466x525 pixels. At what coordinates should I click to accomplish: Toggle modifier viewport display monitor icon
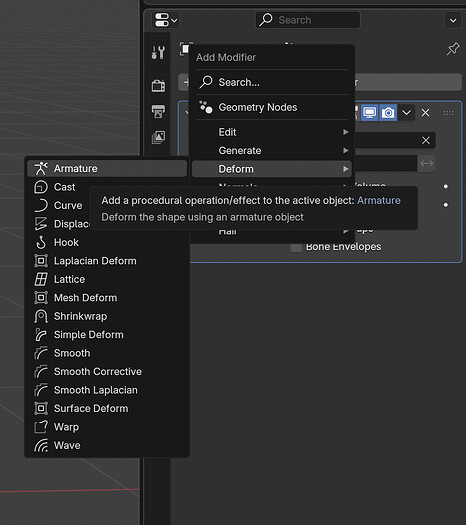pyautogui.click(x=370, y=113)
